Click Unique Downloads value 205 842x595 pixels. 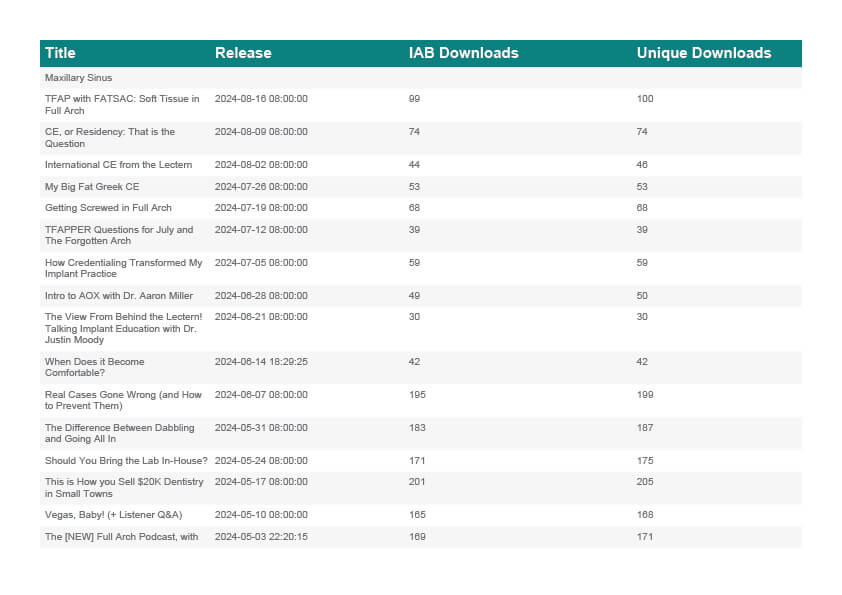point(645,482)
